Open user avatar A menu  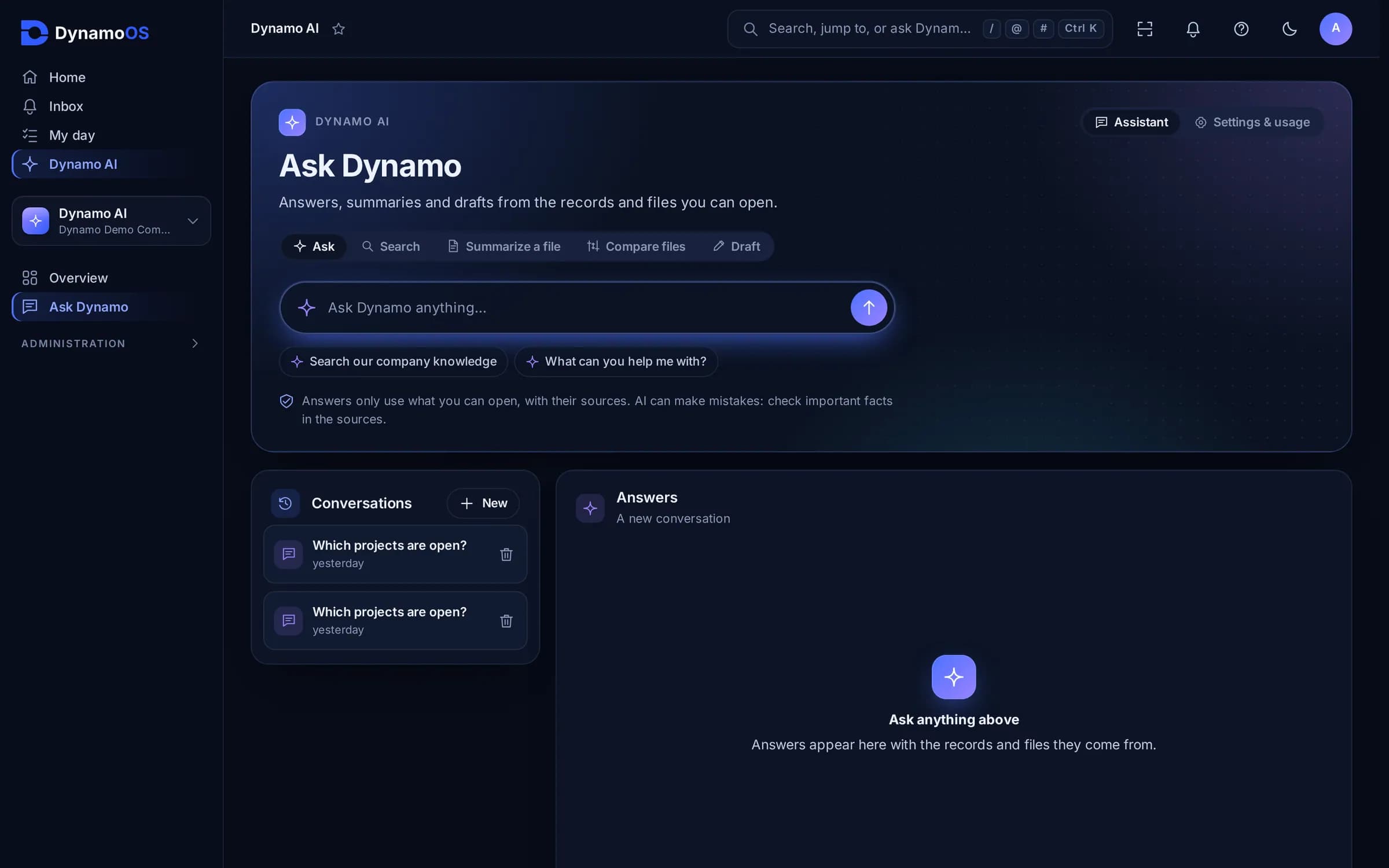point(1336,29)
